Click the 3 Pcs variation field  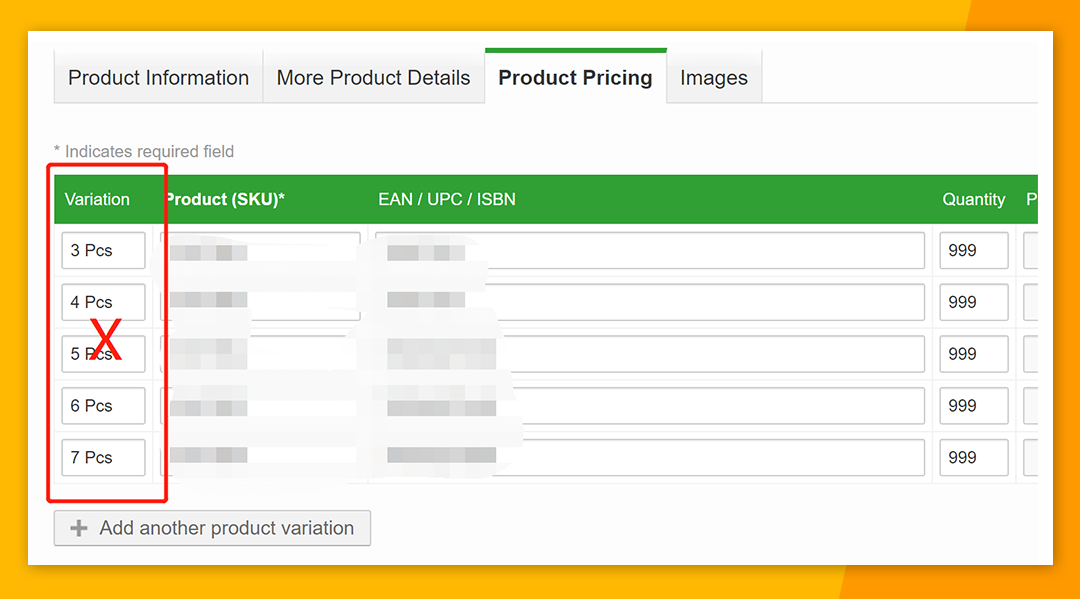coord(103,251)
